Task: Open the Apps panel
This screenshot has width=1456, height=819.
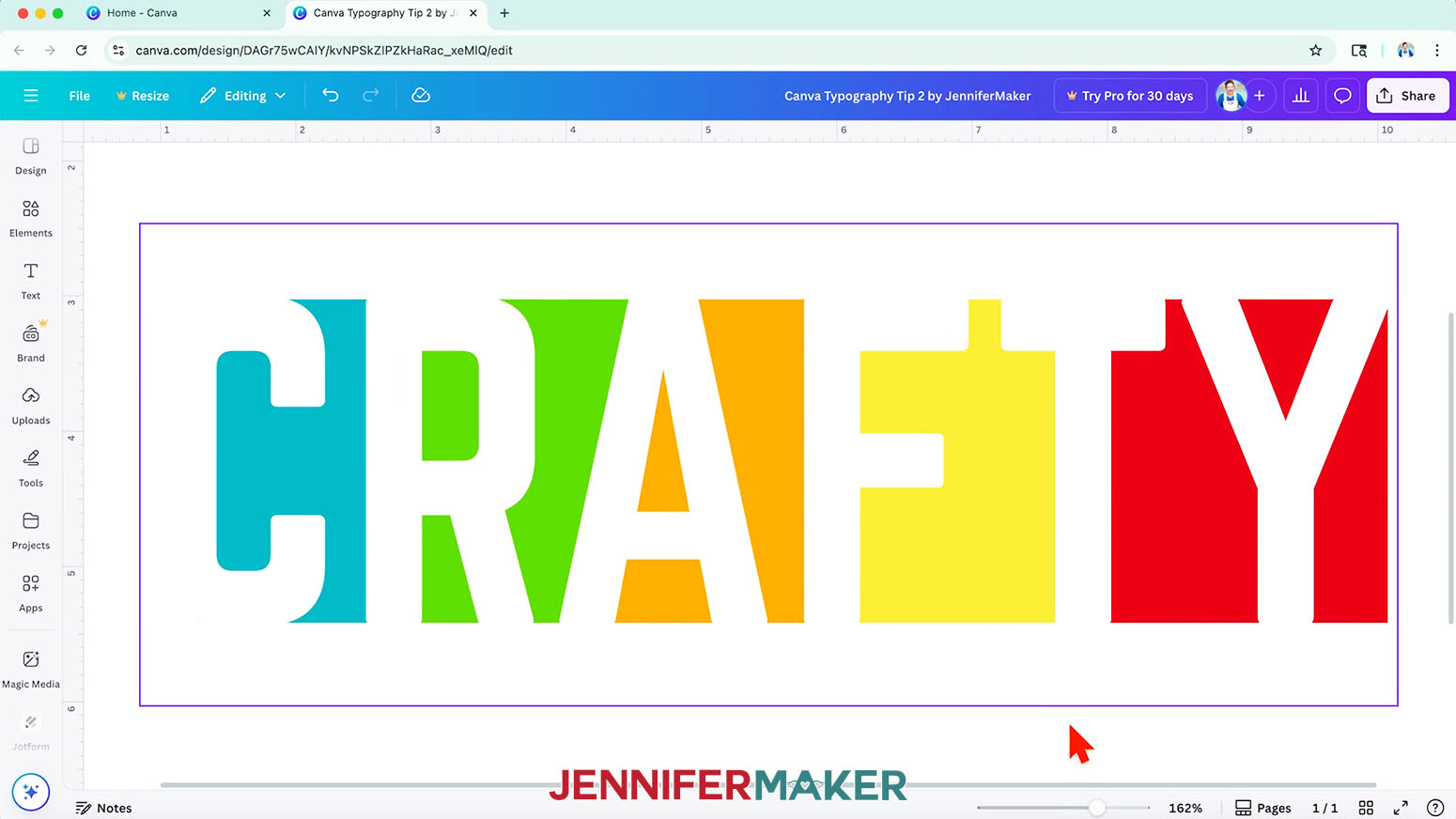Action: [31, 594]
